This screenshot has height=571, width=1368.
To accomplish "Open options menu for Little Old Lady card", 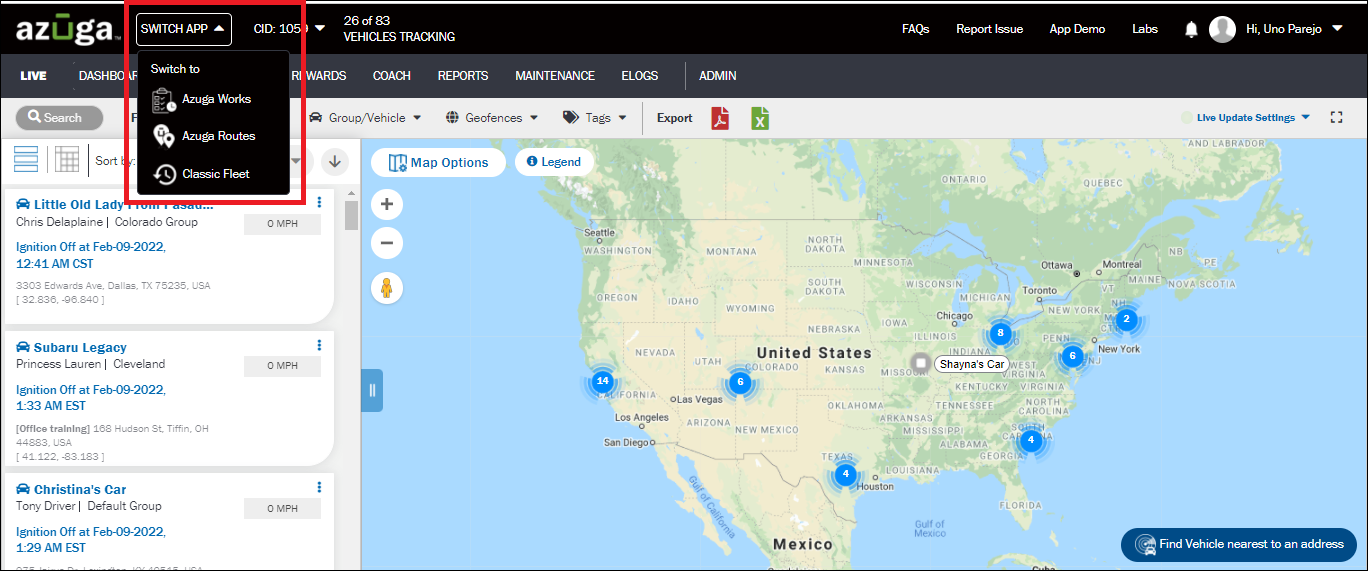I will tap(320, 203).
